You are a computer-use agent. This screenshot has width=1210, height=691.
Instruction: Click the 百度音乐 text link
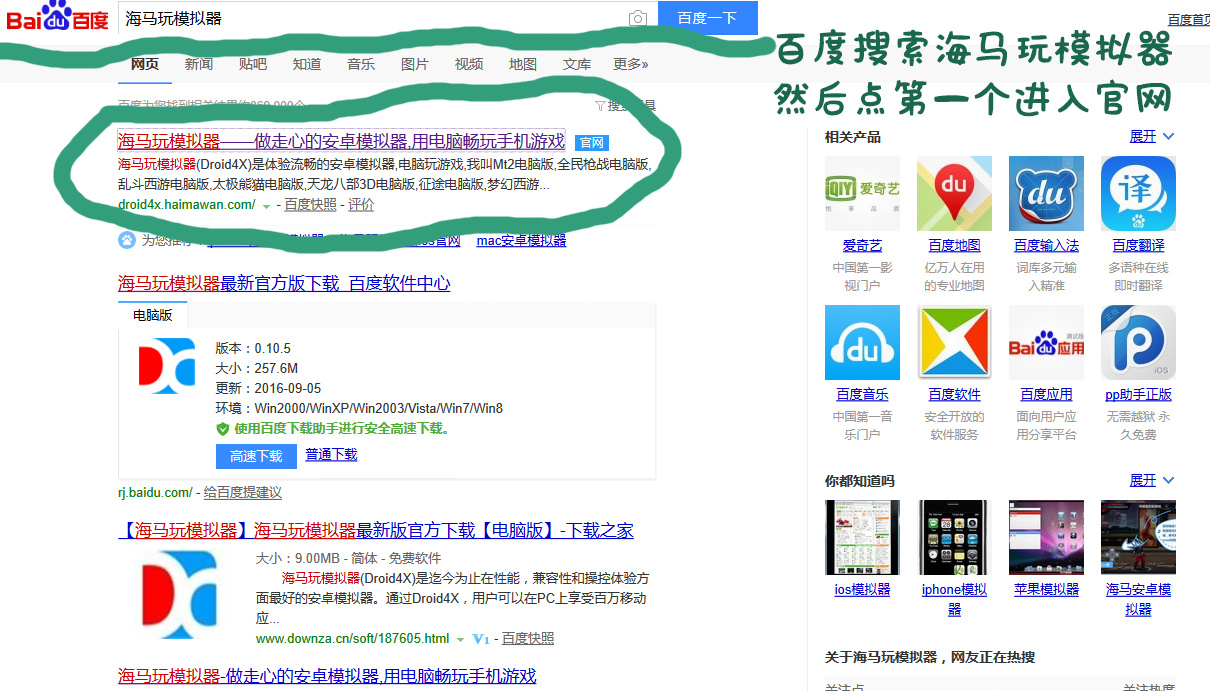(862, 394)
